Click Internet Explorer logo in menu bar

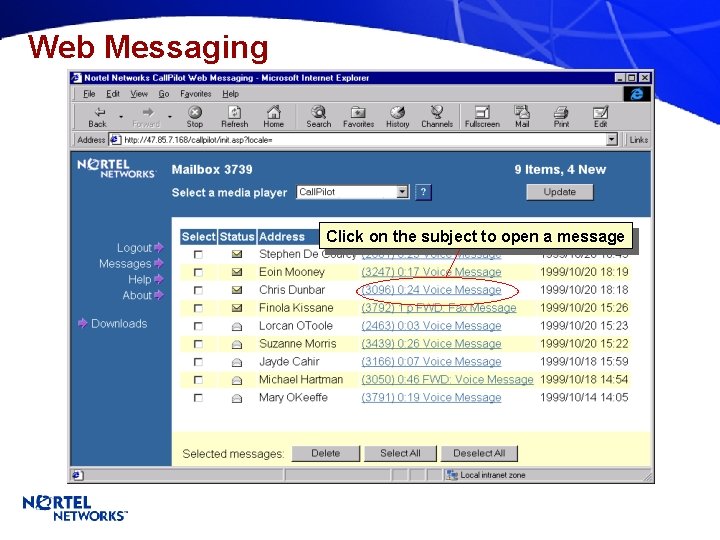coord(636,94)
